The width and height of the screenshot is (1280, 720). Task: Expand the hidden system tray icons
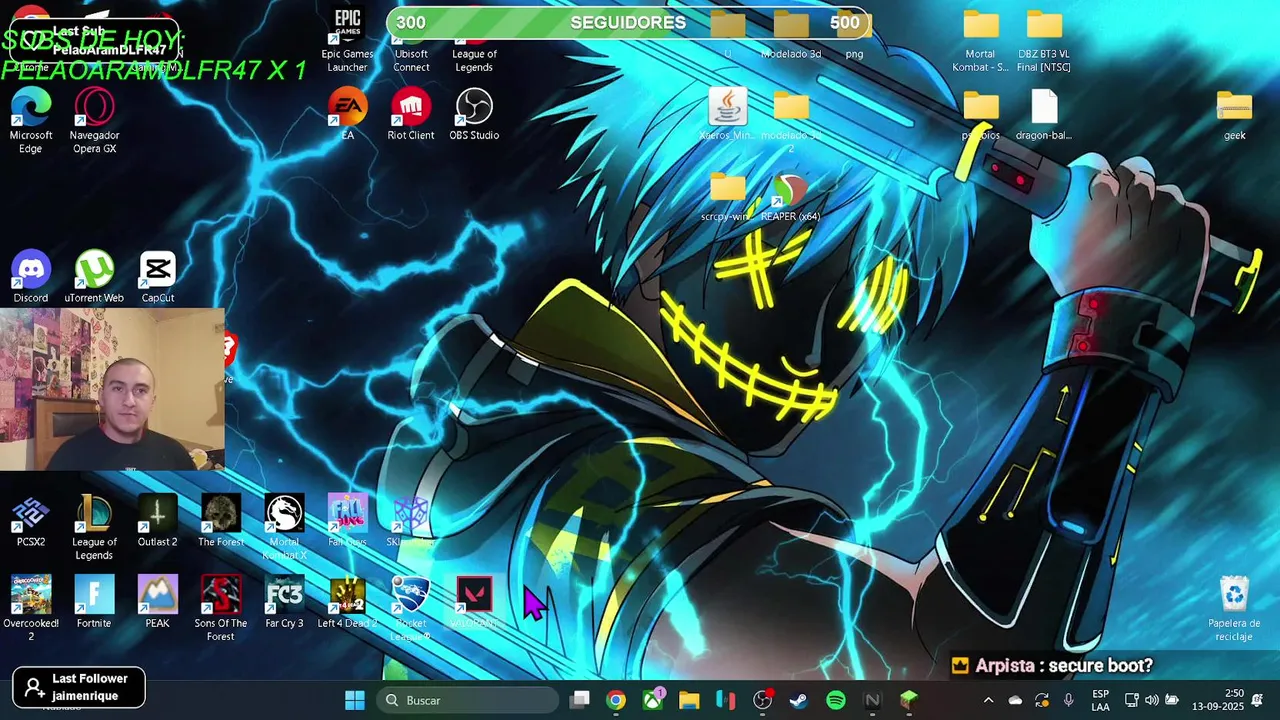coord(988,700)
